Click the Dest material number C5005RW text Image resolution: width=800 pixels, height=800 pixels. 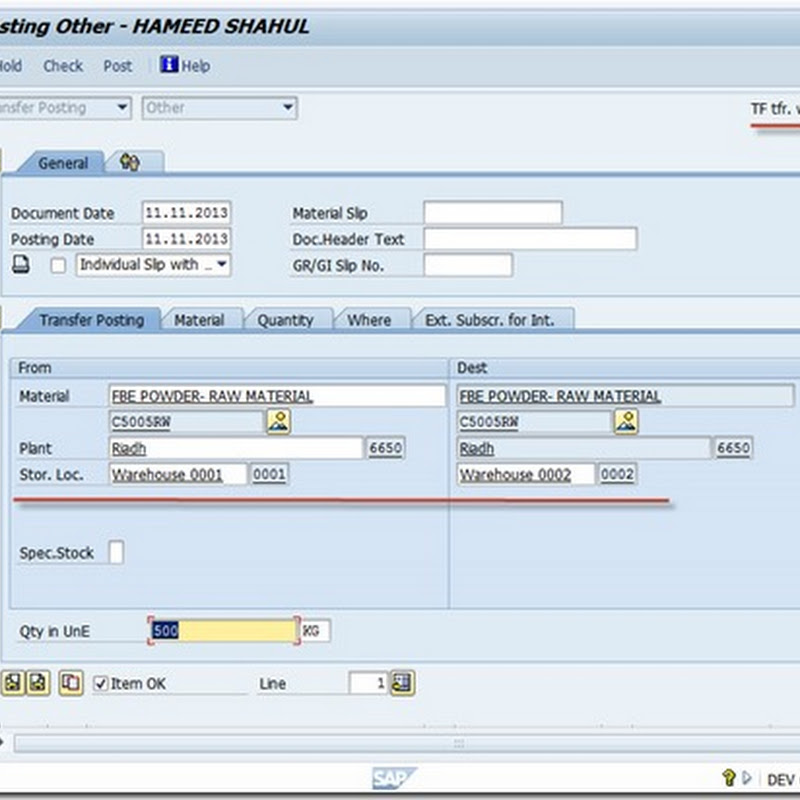point(489,422)
